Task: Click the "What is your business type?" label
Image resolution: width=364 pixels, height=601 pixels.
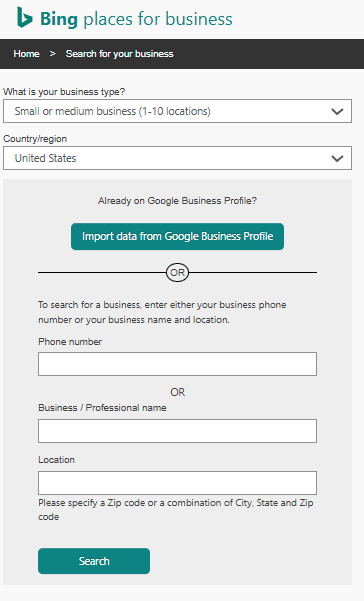Action: [x=64, y=92]
